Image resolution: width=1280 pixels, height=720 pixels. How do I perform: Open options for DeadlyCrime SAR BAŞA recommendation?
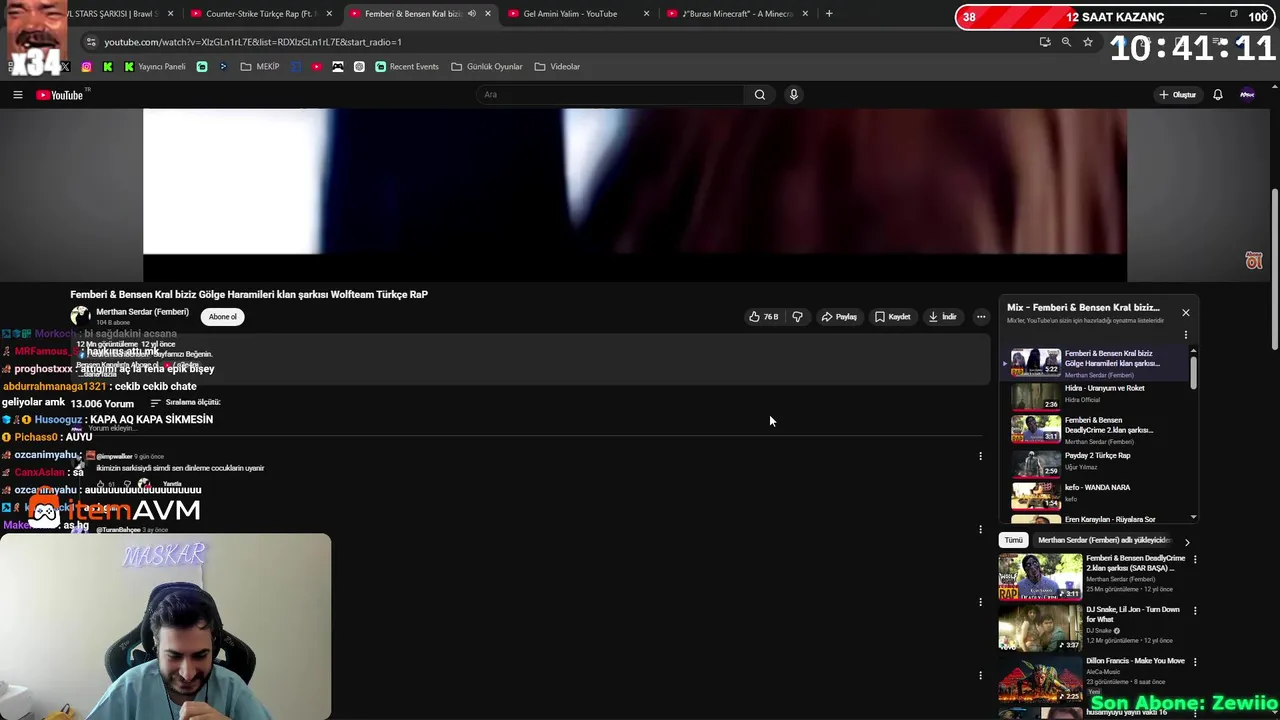click(1195, 560)
